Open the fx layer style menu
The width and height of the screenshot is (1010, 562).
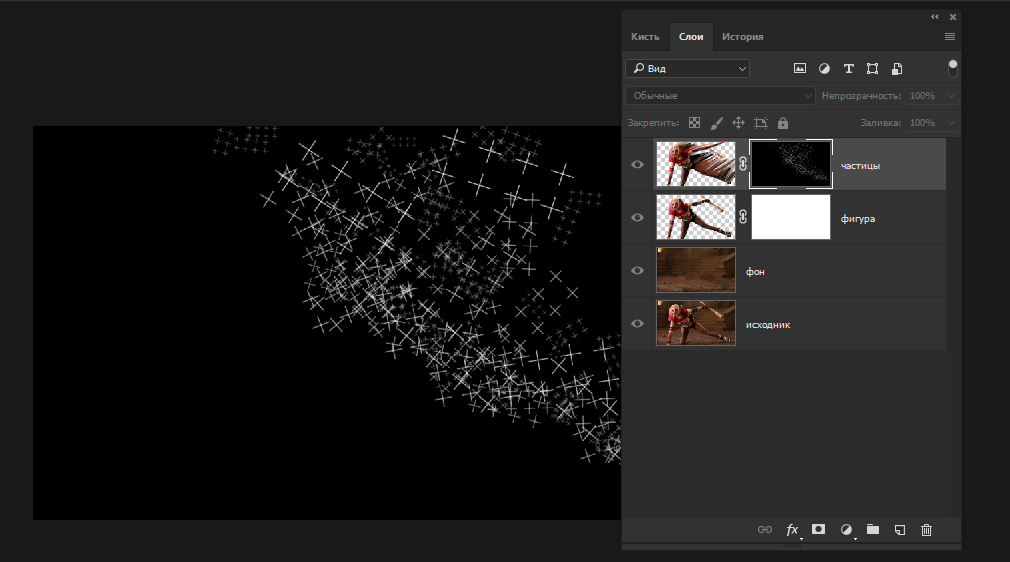(792, 530)
